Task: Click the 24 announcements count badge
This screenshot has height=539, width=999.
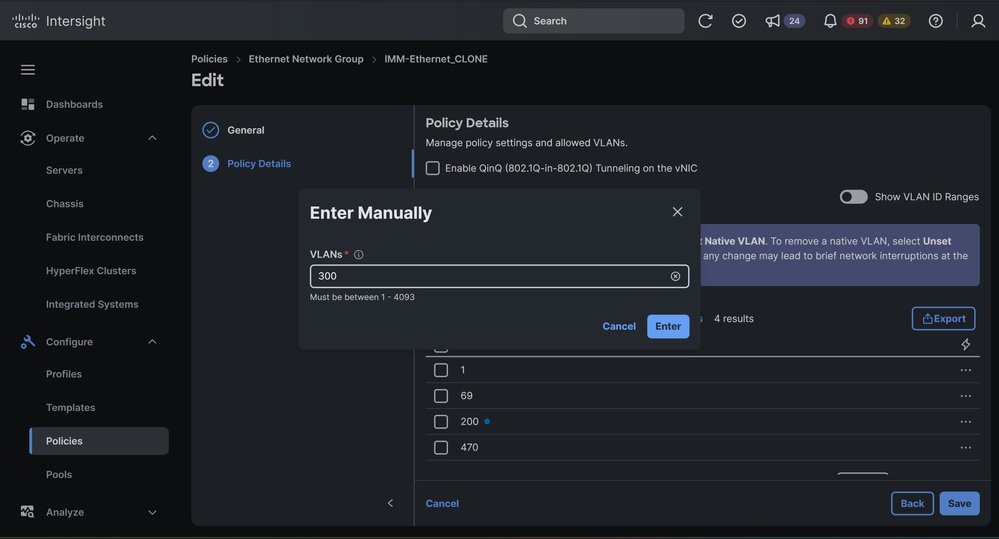Action: click(x=794, y=21)
